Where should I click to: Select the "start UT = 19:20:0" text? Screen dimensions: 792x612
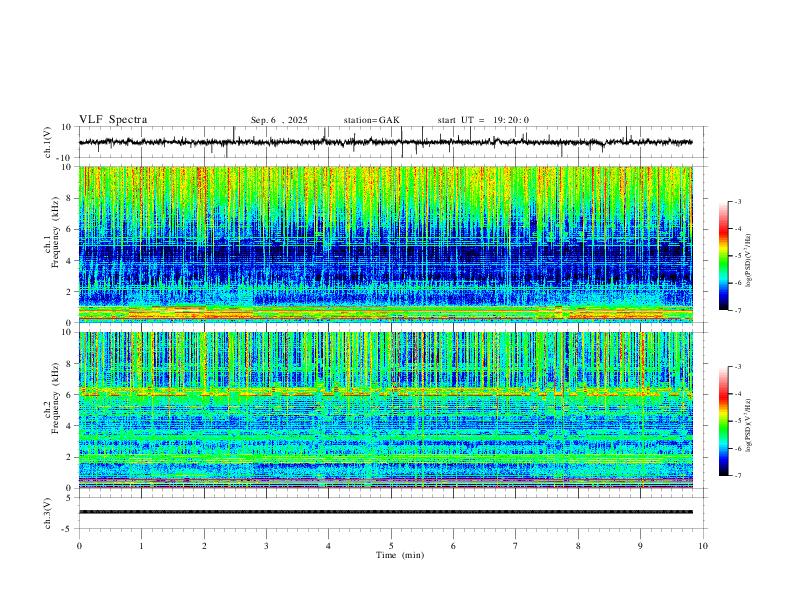(483, 120)
